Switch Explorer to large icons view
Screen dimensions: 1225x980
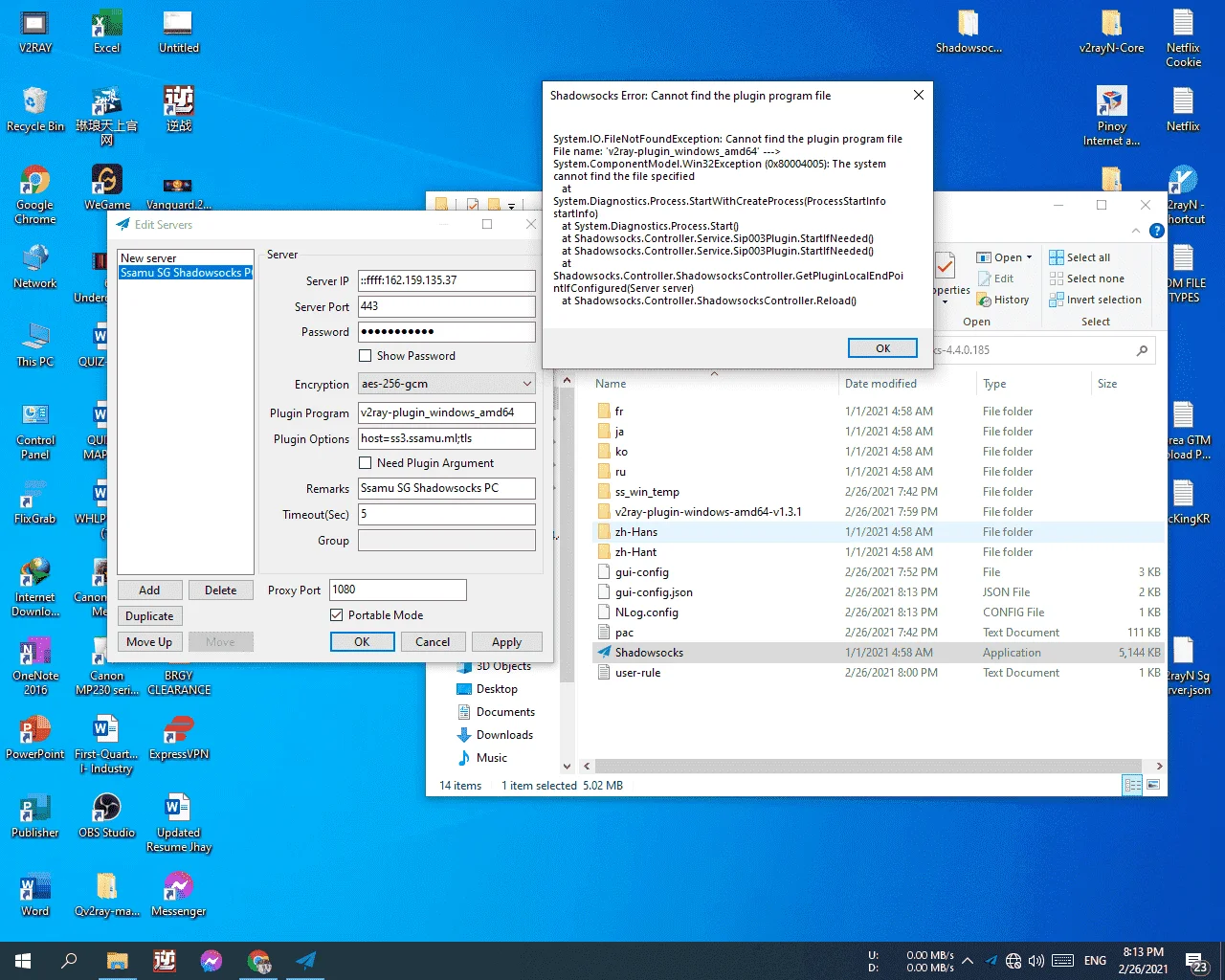pos(1153,785)
